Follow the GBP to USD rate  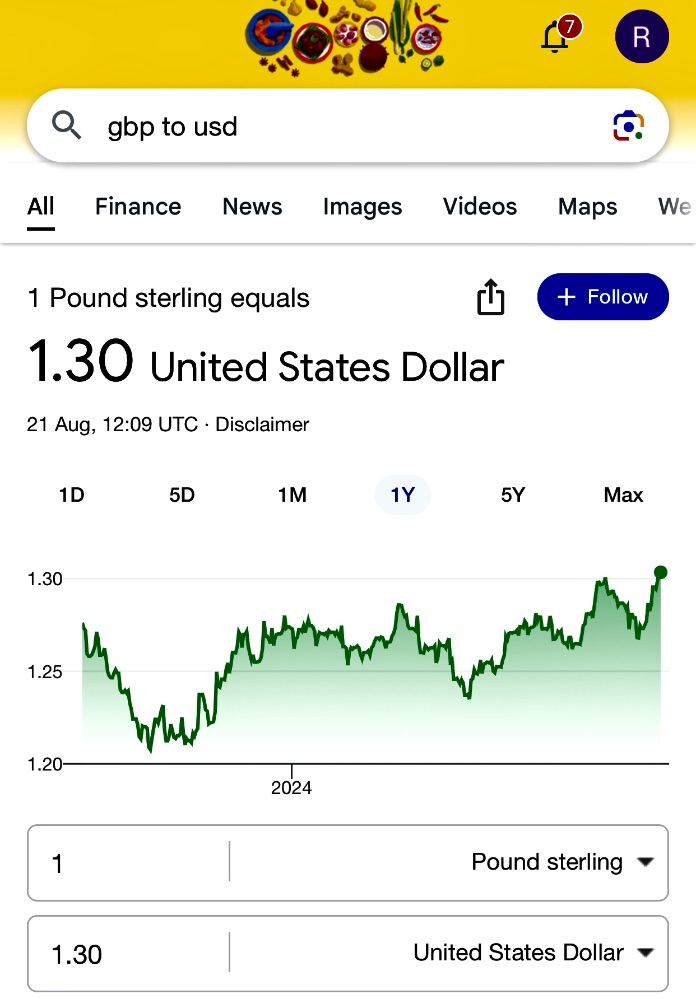(602, 297)
